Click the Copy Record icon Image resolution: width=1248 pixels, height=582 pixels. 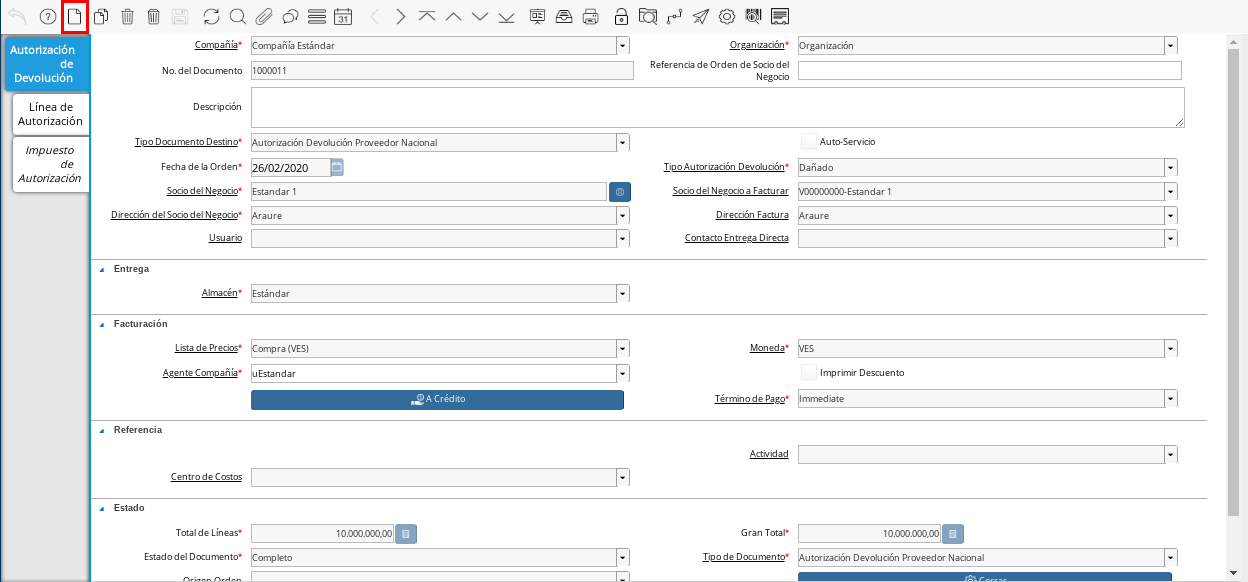click(101, 16)
